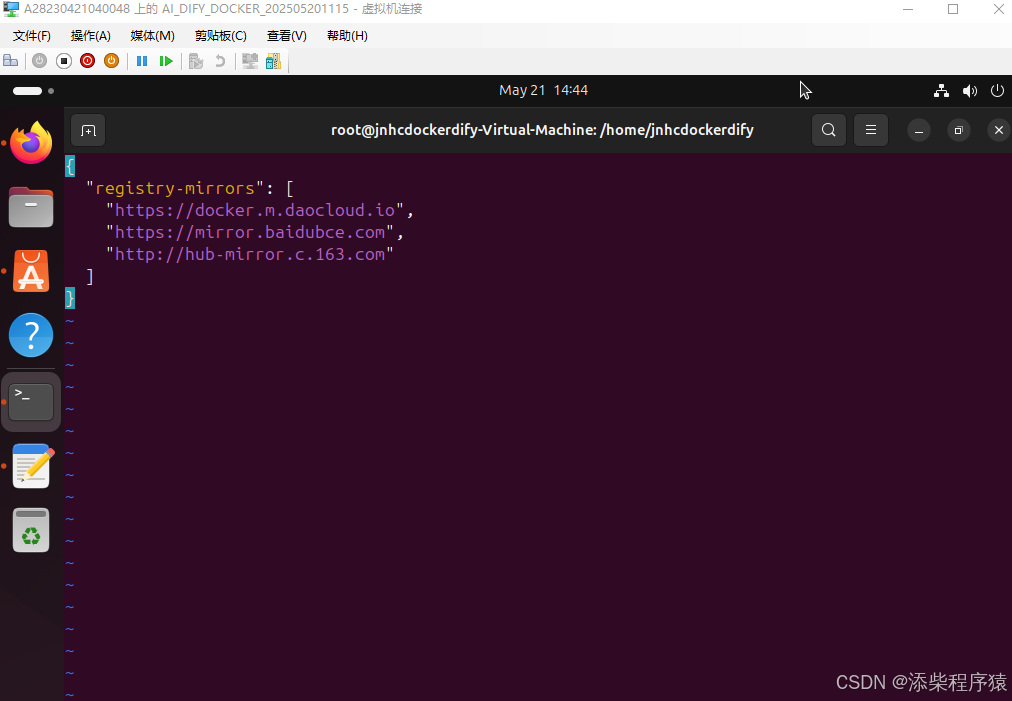Select the Terminal icon in dock
The width and height of the screenshot is (1012, 701).
coord(31,401)
